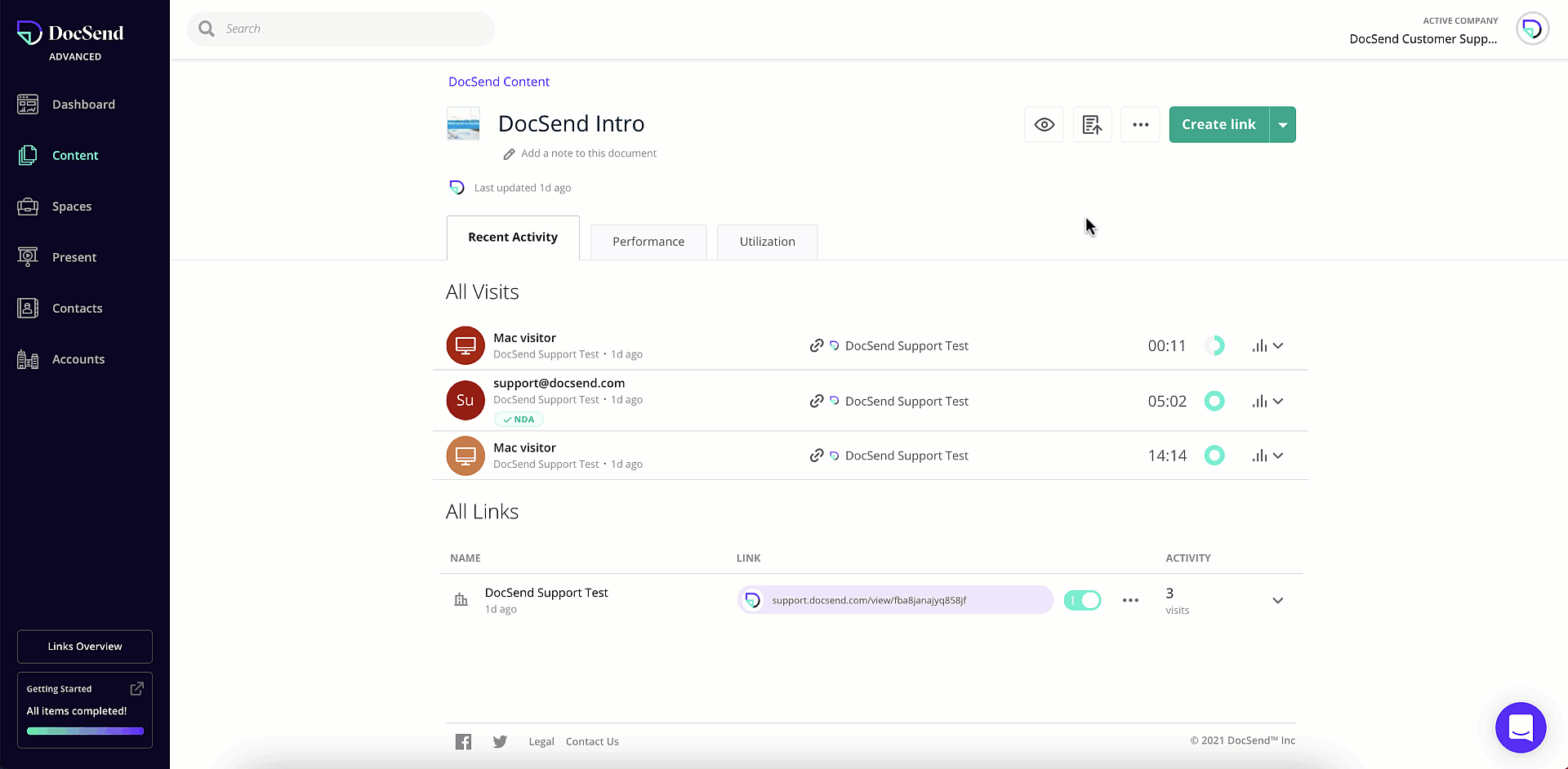Click DocSend Support Test link in 14:14 row
The height and width of the screenshot is (769, 1568).
point(906,456)
